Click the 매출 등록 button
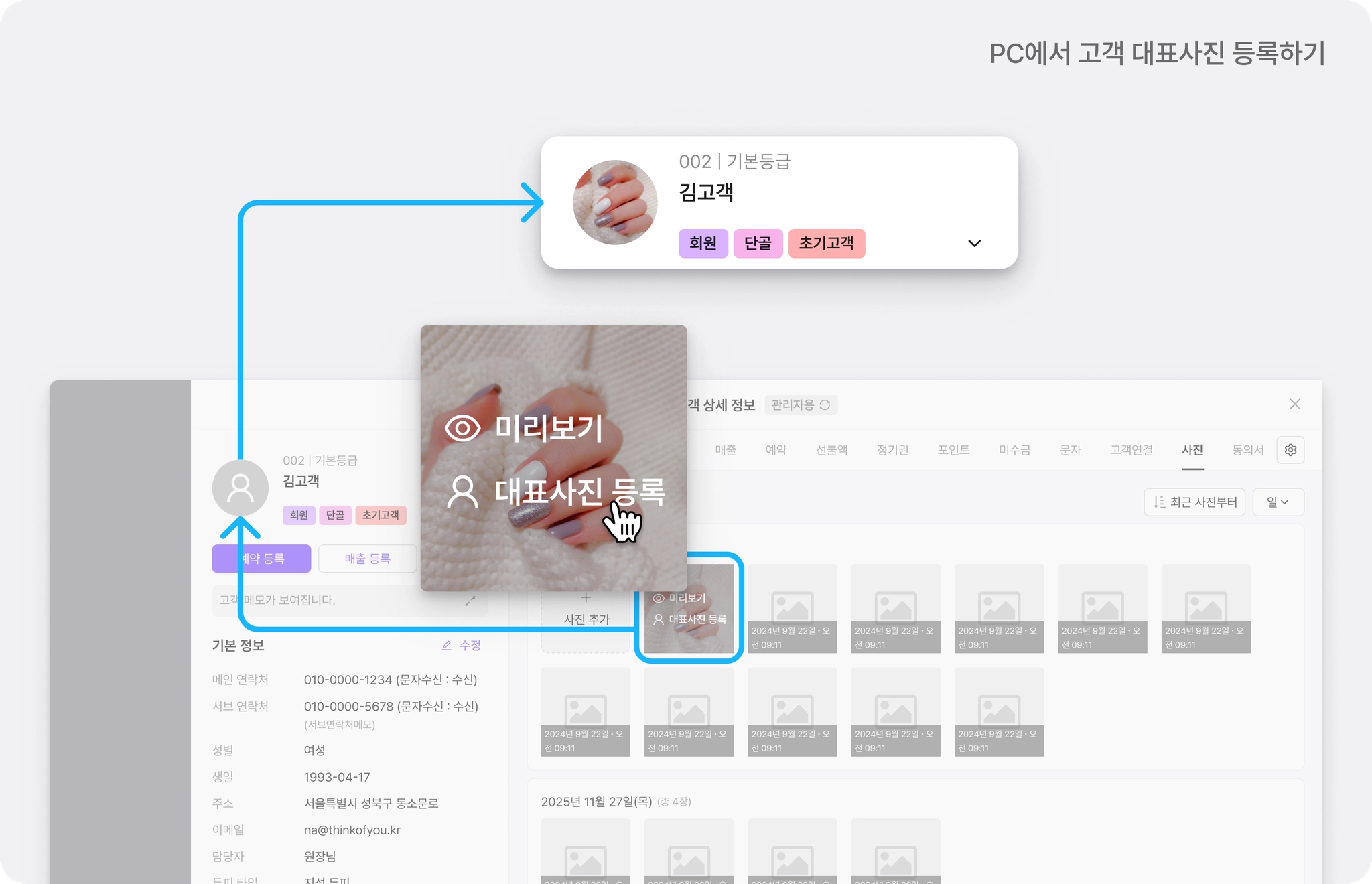 [367, 559]
